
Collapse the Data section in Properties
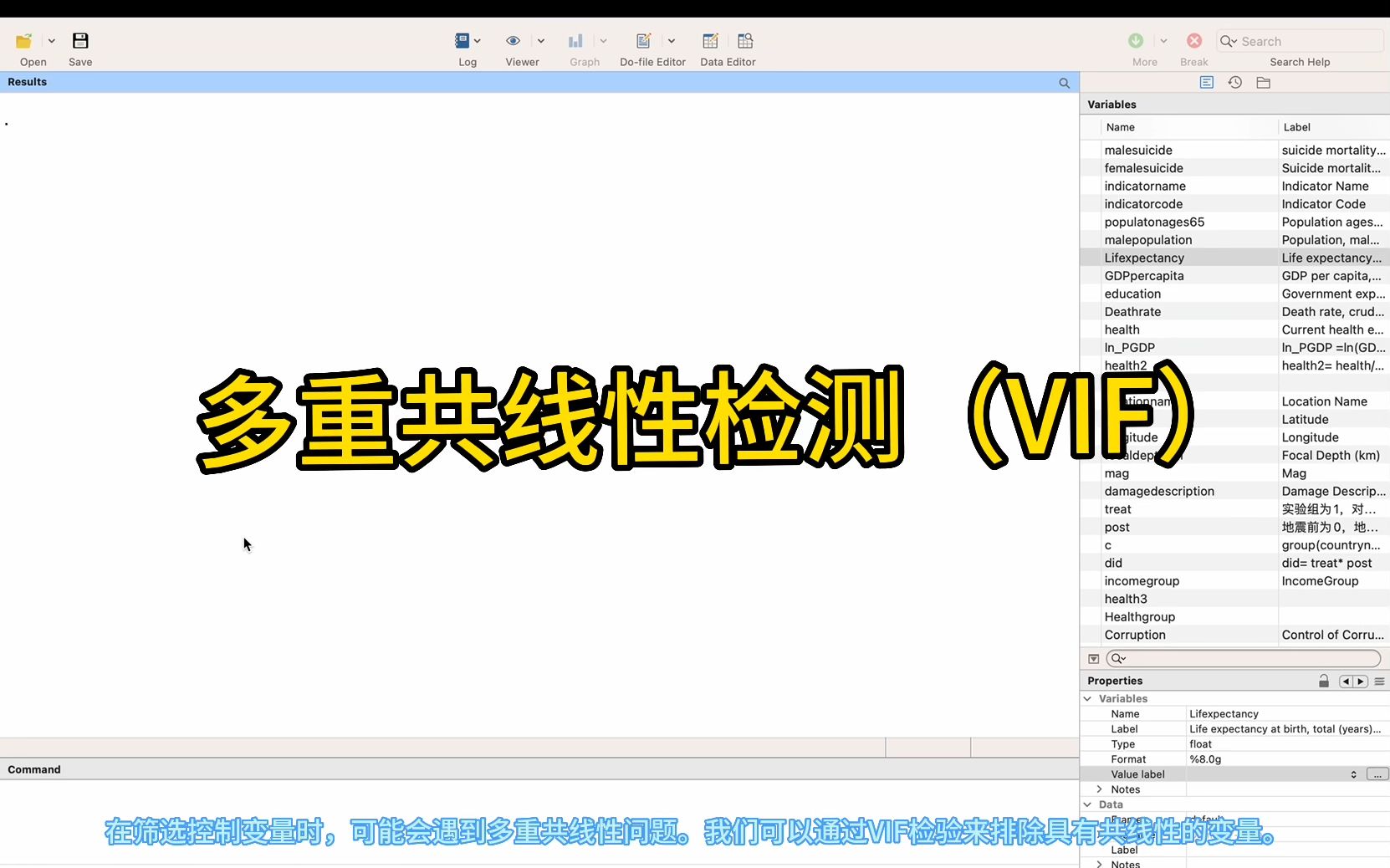(1088, 804)
